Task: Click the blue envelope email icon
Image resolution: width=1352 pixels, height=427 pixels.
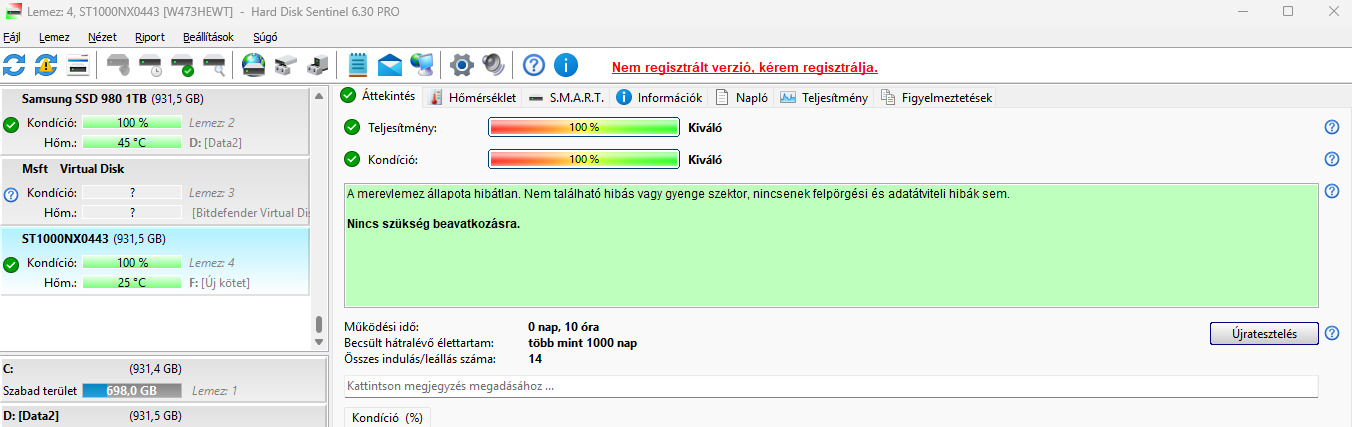Action: coord(390,66)
